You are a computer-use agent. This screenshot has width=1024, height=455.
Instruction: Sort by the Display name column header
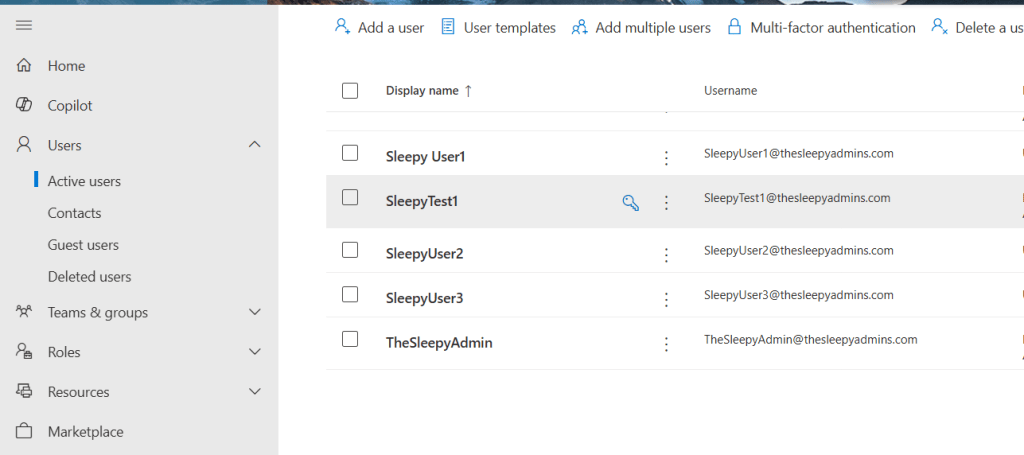coord(422,91)
